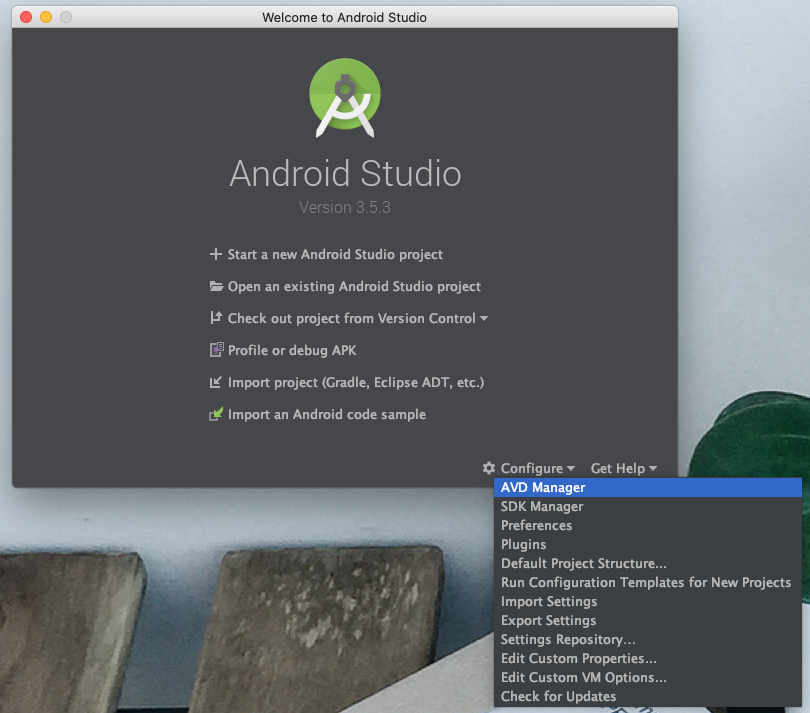810x713 pixels.
Task: Choose Profile or debug APK
Action: pyautogui.click(x=292, y=351)
